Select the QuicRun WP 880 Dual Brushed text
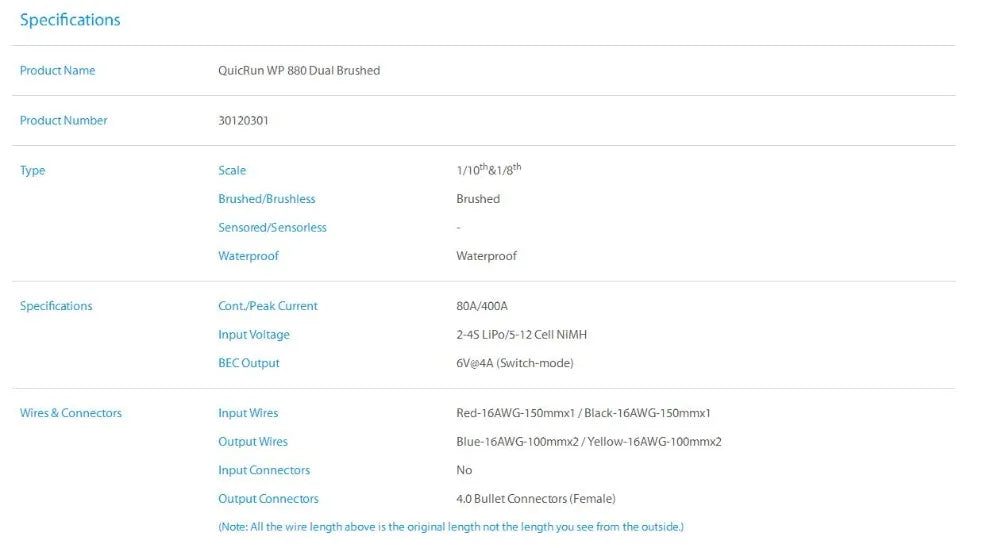Viewport: 1000px width, 548px height. pyautogui.click(x=299, y=71)
